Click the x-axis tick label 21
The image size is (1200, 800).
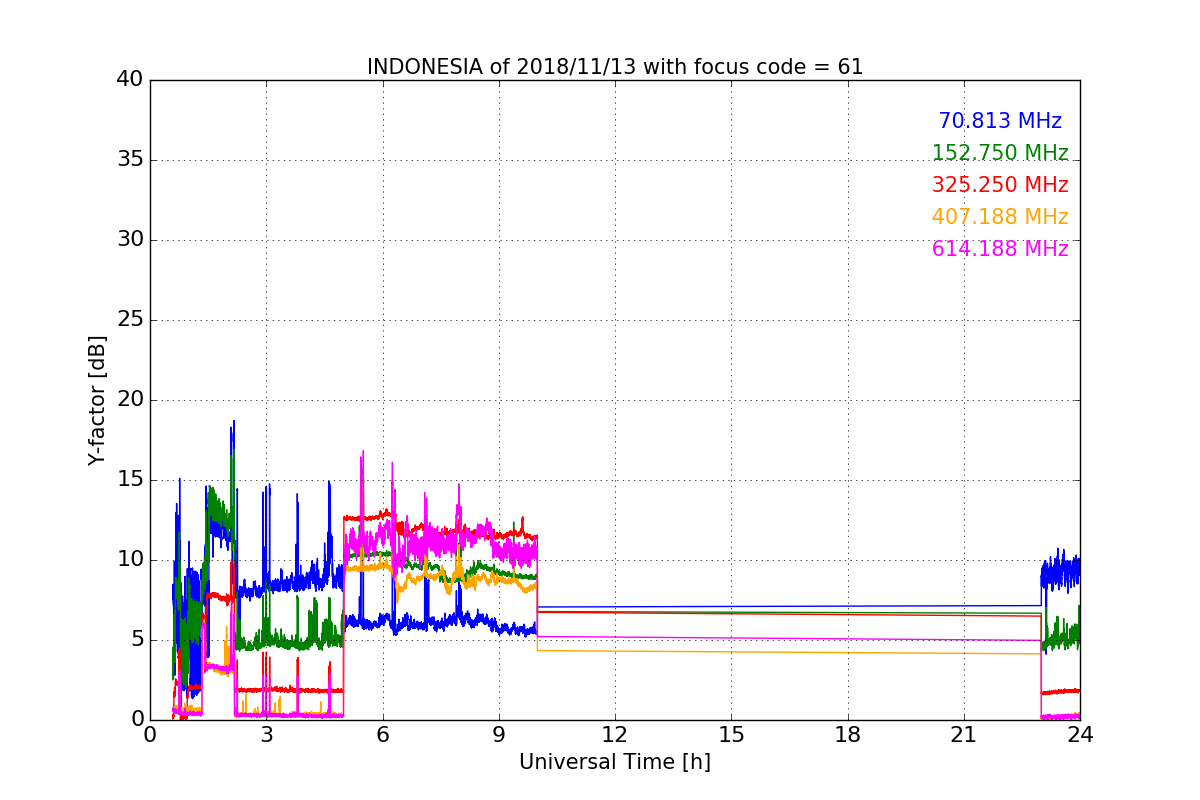[964, 735]
